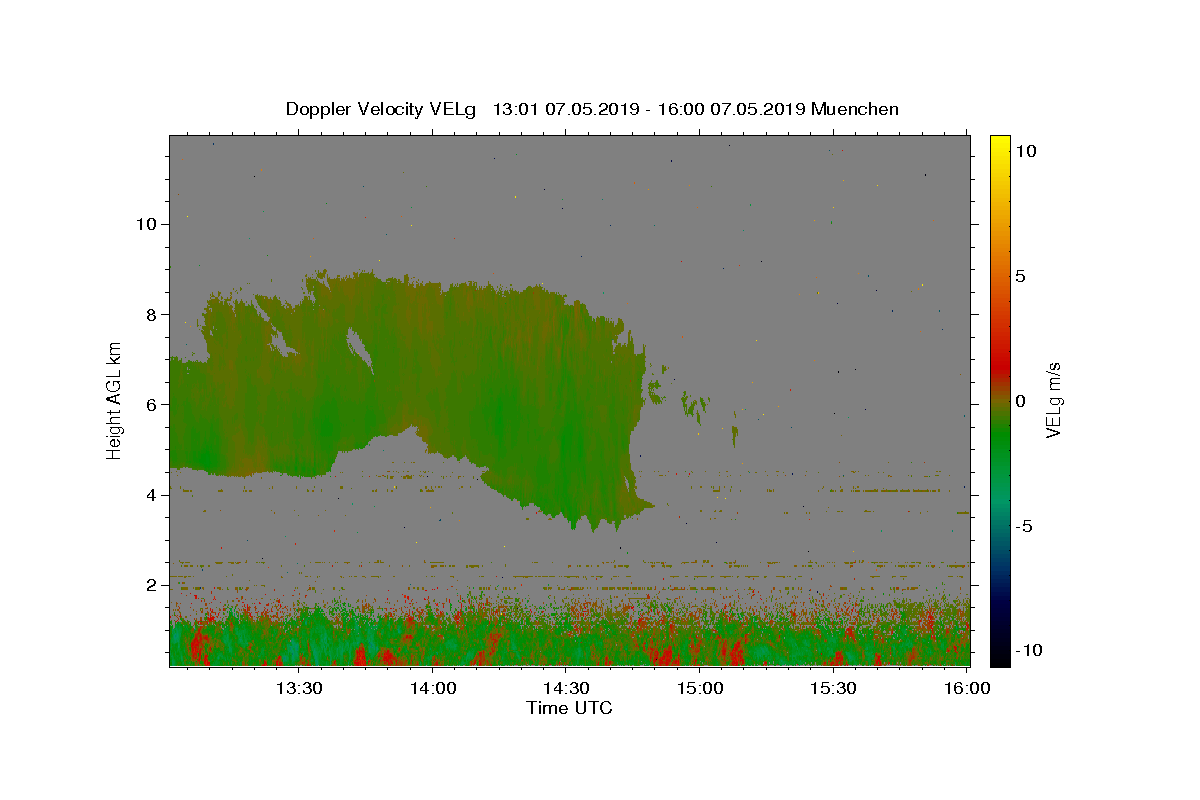Viewport: 1200px width, 800px height.
Task: Click the colorbar label '0'
Action: tap(1020, 401)
